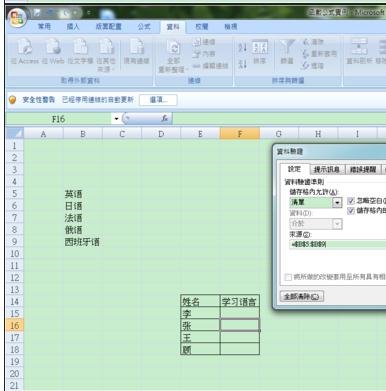
Task: Select empty cell F17 beside 王
Action: tap(240, 337)
